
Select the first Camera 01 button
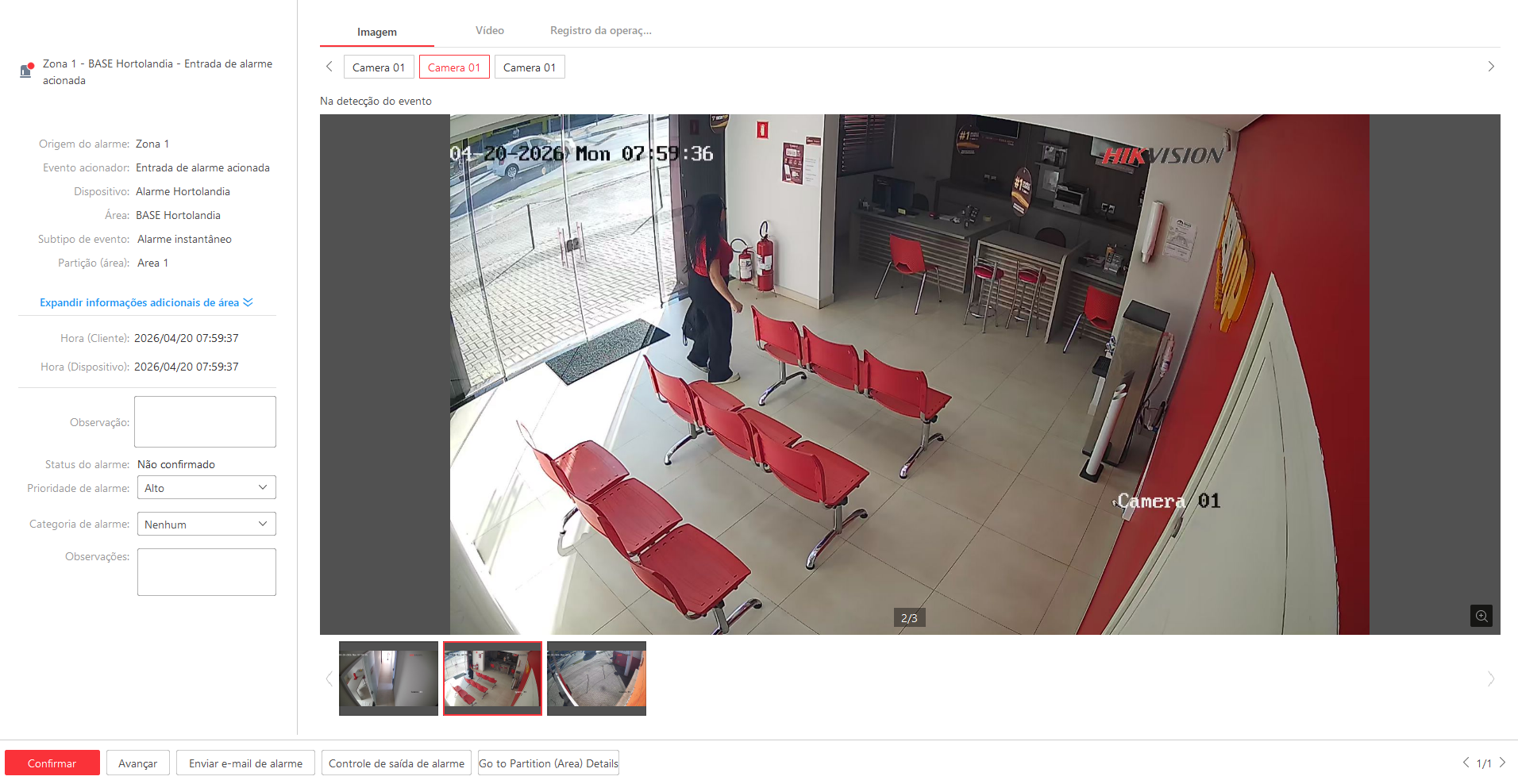379,67
